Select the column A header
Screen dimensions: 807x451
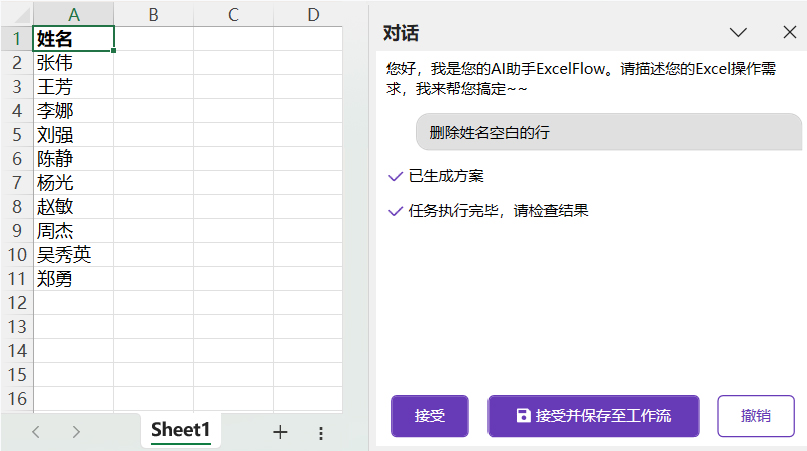point(73,14)
